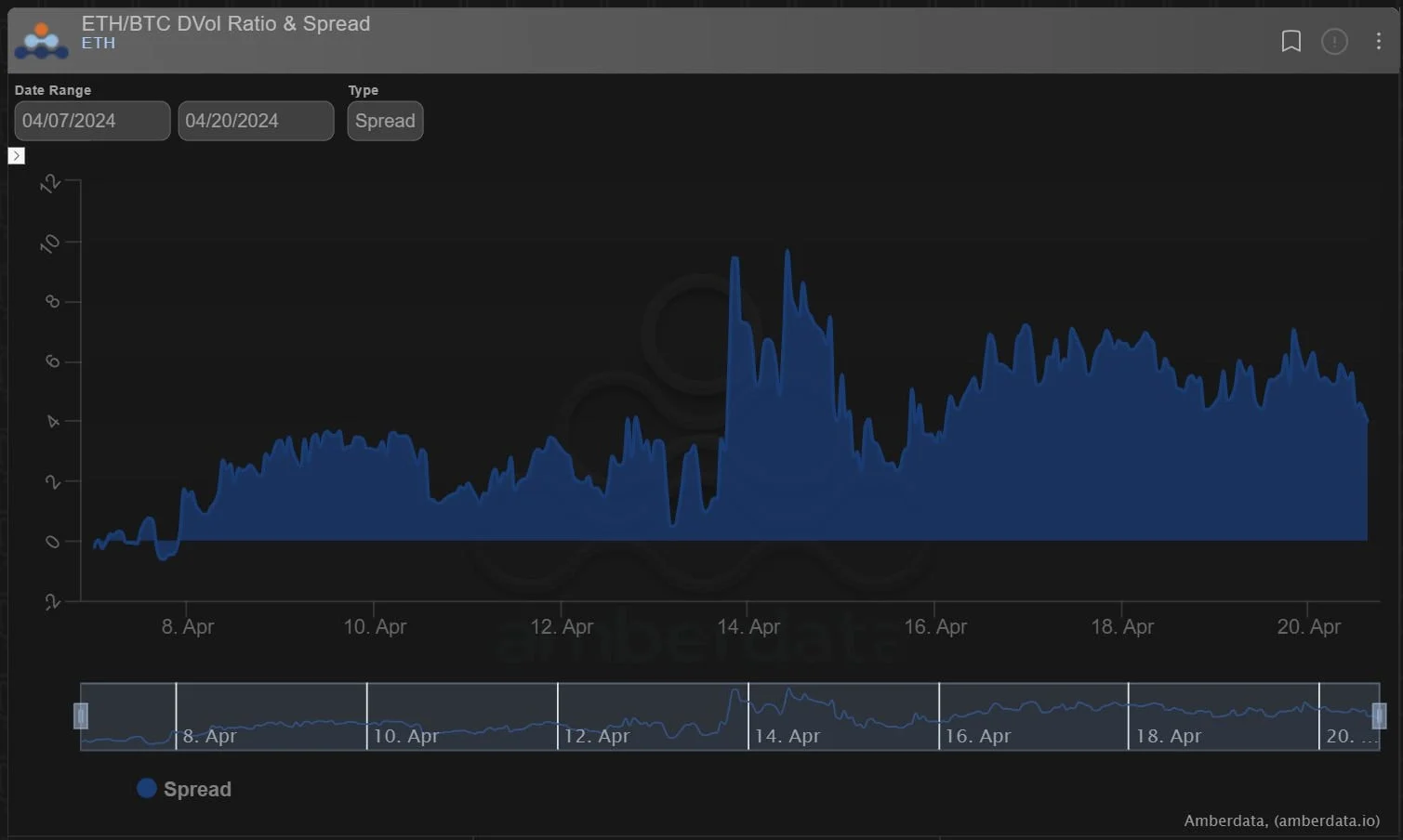
Task: Click the 12. Apr x-axis label
Action: click(562, 627)
